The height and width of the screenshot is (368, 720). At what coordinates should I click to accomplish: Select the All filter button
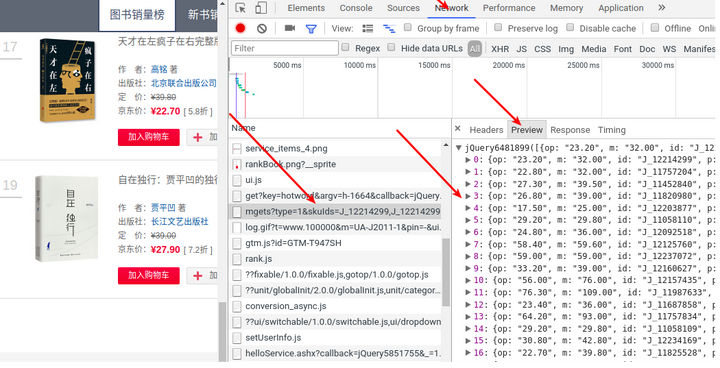(475, 49)
